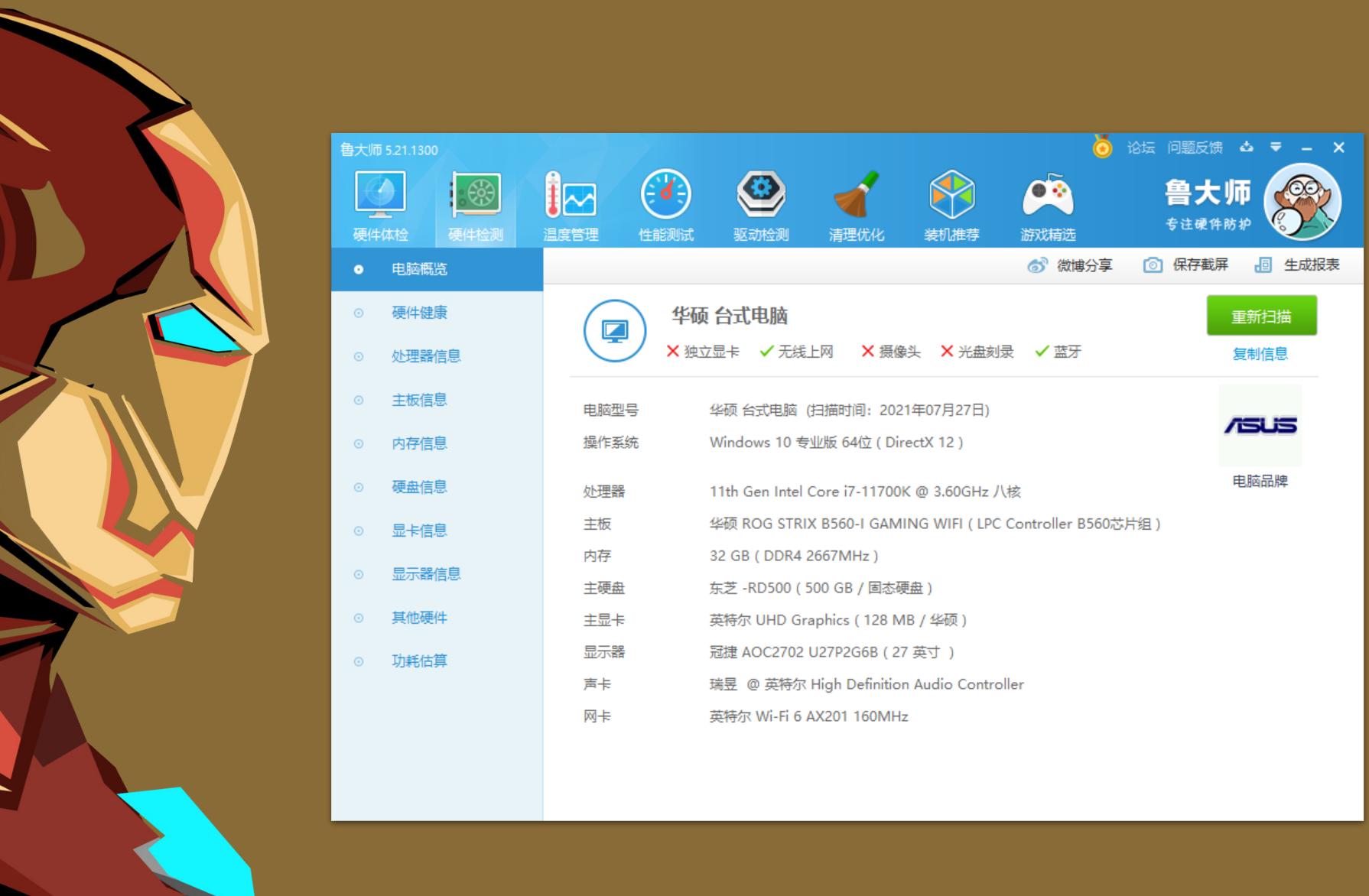This screenshot has height=896, width=1369.
Task: Open the 装机推荐 build recommendation panel
Action: (x=953, y=203)
